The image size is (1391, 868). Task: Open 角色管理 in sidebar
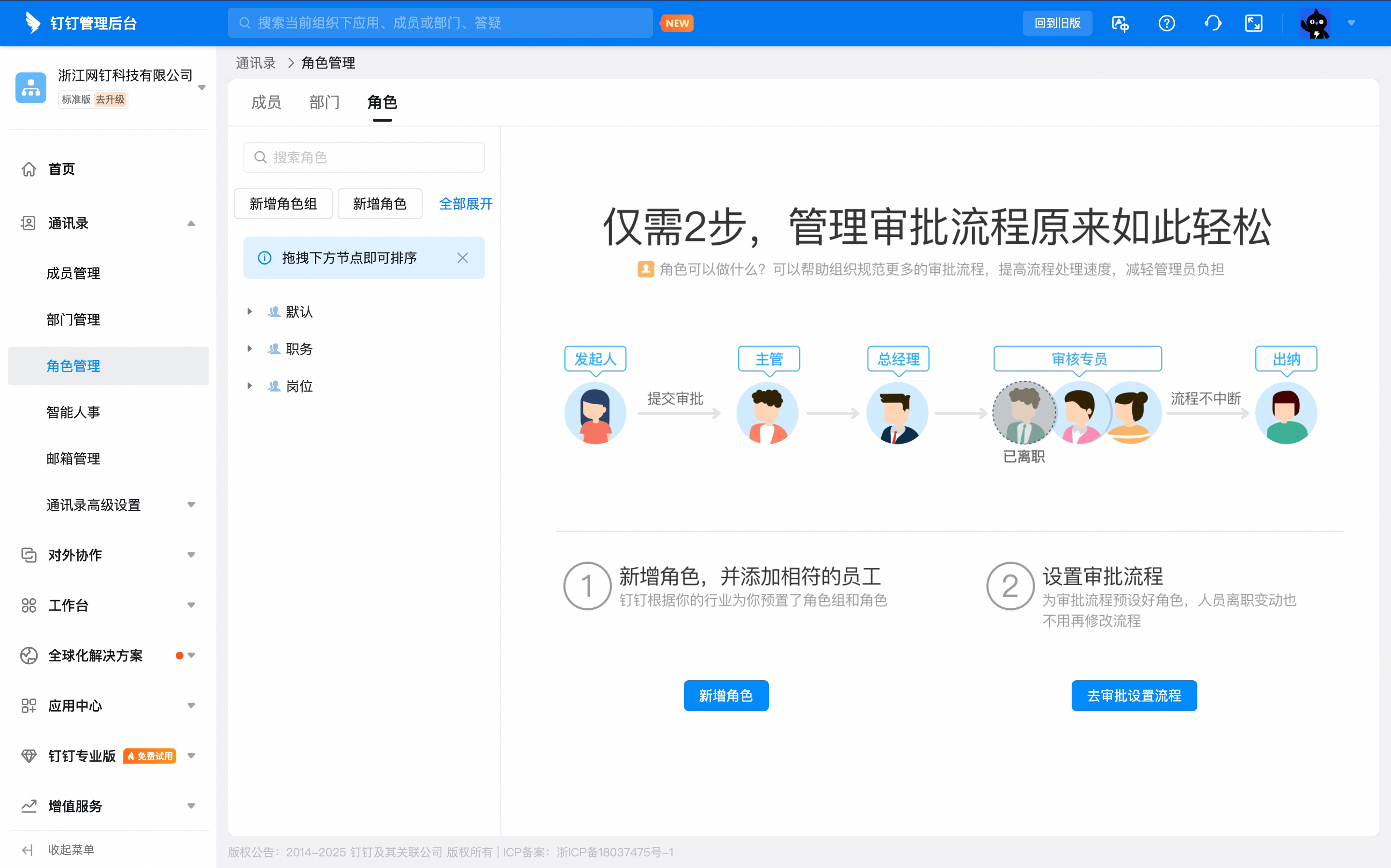[108, 366]
